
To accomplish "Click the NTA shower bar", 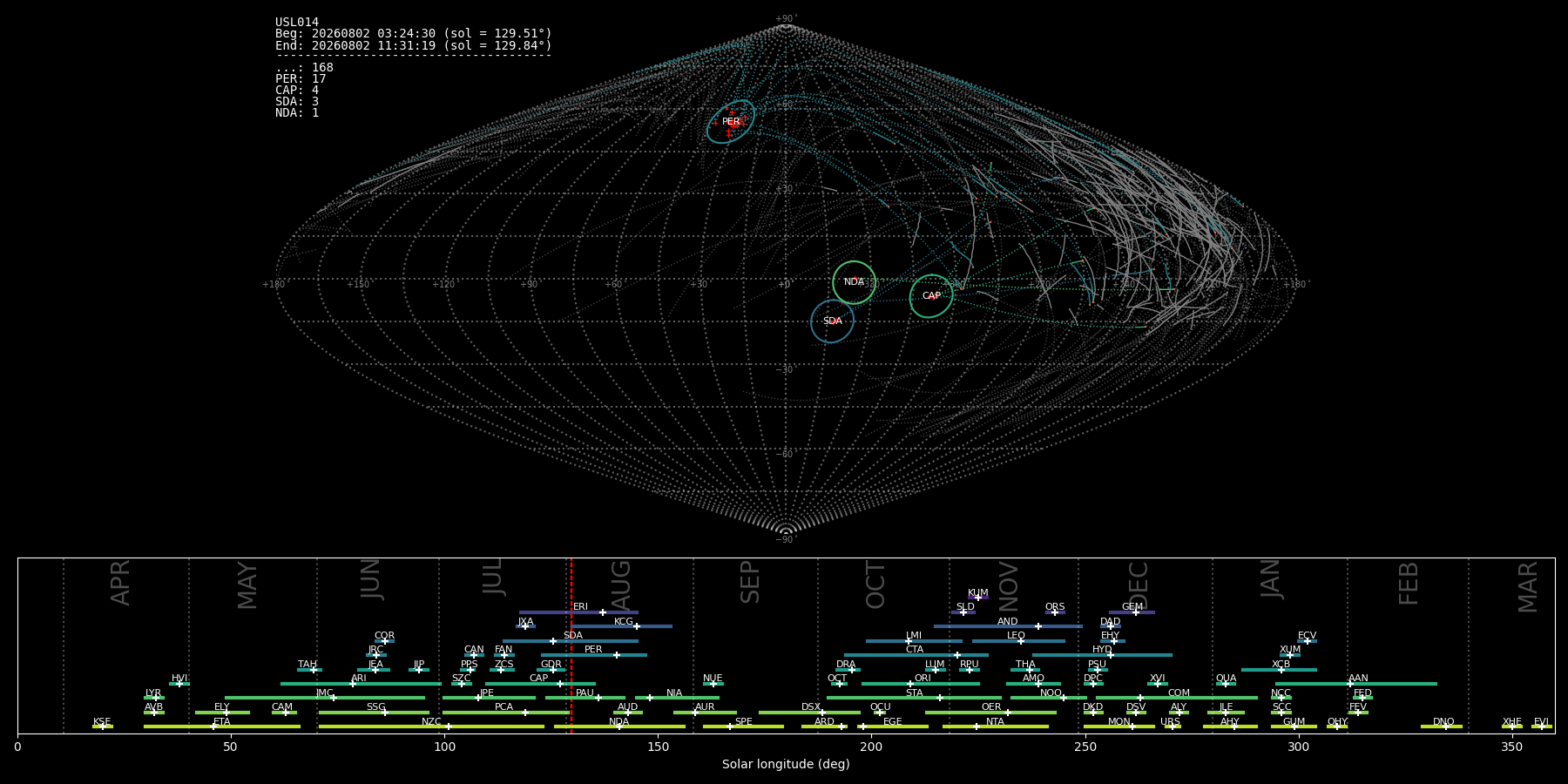I will [x=995, y=727].
